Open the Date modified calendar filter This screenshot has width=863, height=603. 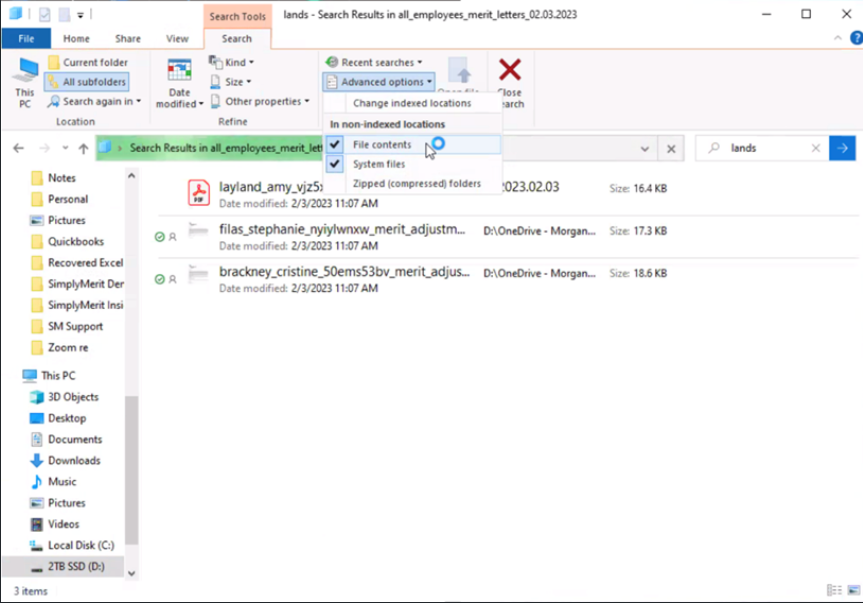pos(180,82)
